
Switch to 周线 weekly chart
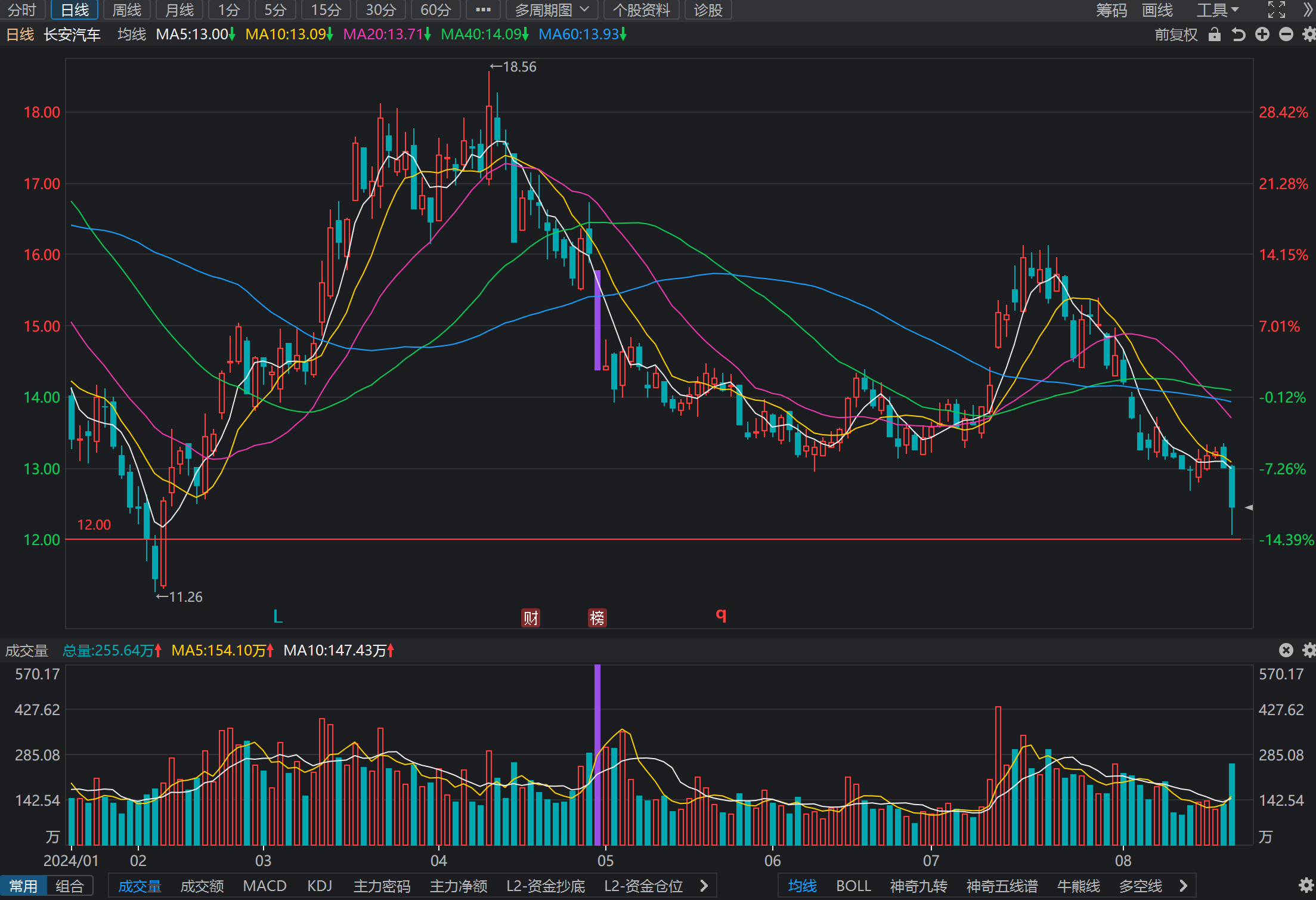[x=127, y=10]
